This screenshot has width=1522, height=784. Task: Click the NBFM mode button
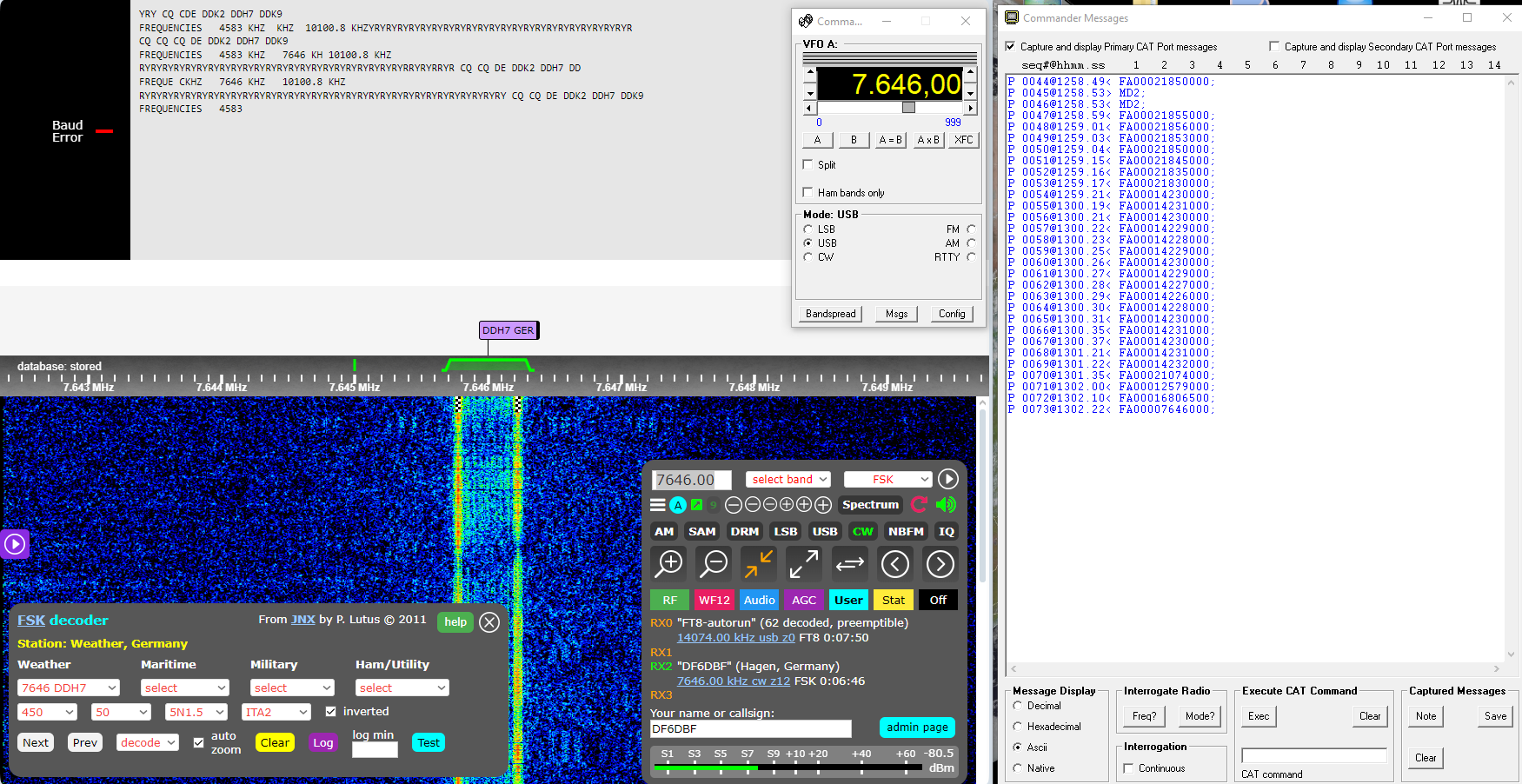click(906, 531)
